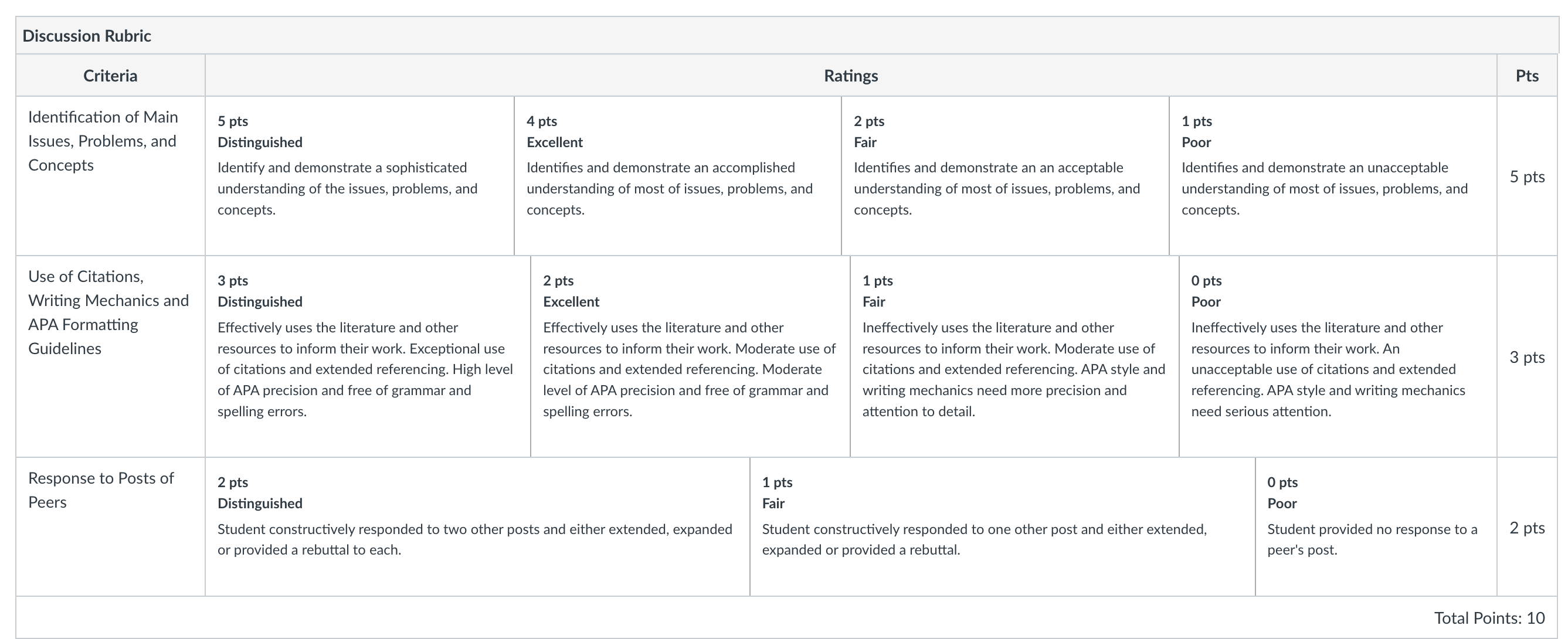The height and width of the screenshot is (639, 1568).
Task: Click the Identification of Main Issues criterion
Action: 103,141
